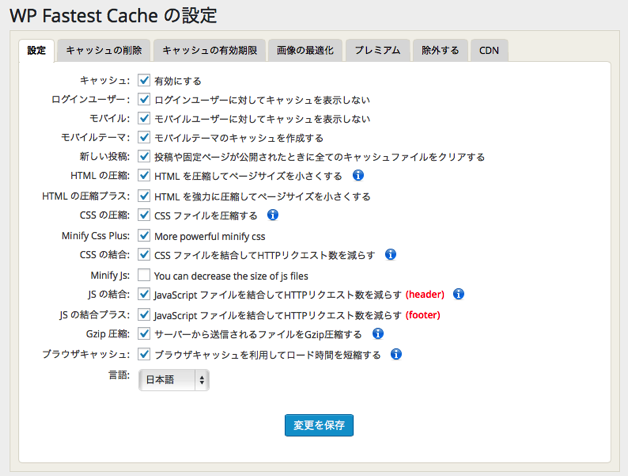This screenshot has width=628, height=476.
Task: Toggle JS の結合プラス footer checkbox
Action: [x=144, y=315]
